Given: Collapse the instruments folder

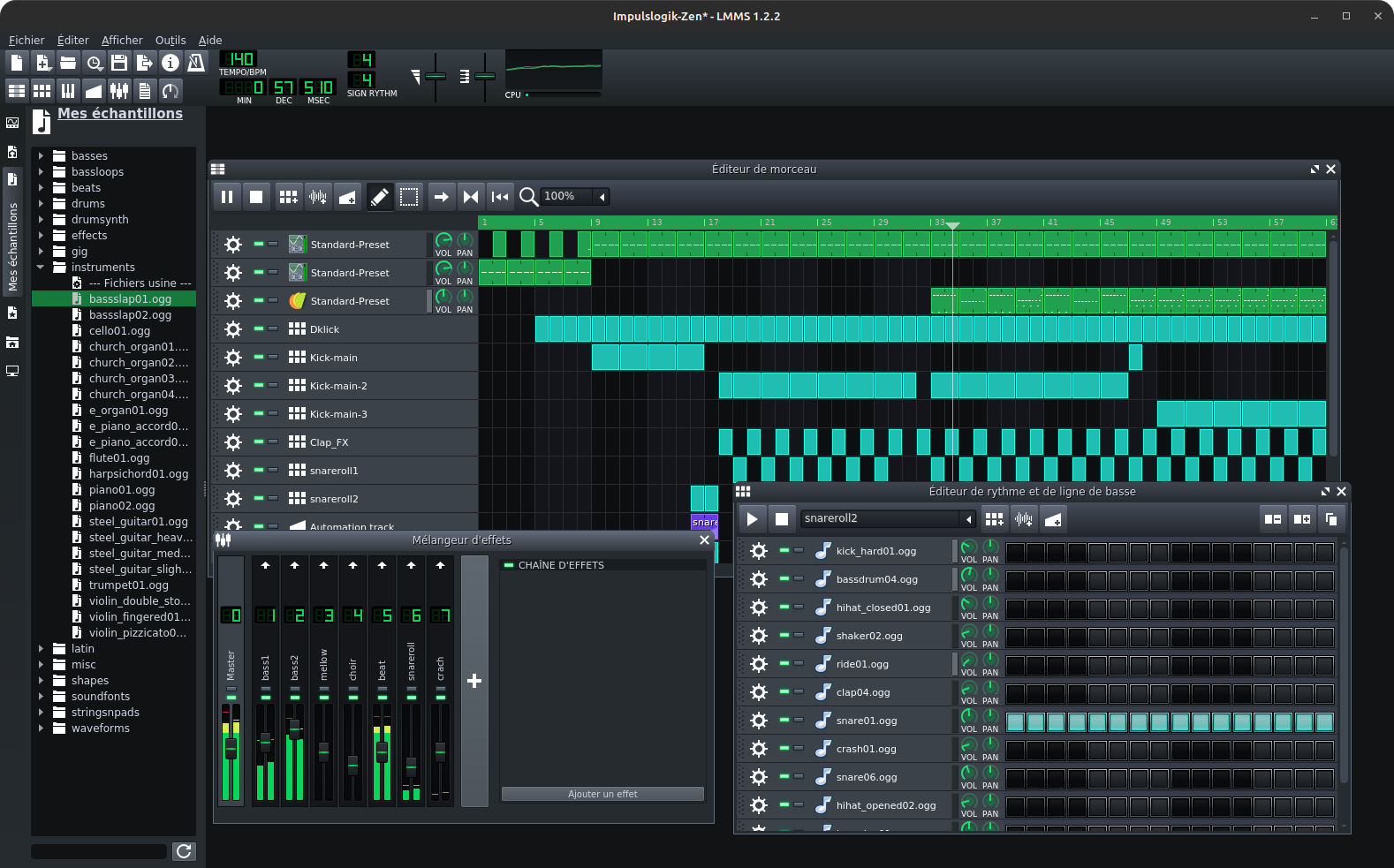Looking at the screenshot, I should click(x=41, y=268).
